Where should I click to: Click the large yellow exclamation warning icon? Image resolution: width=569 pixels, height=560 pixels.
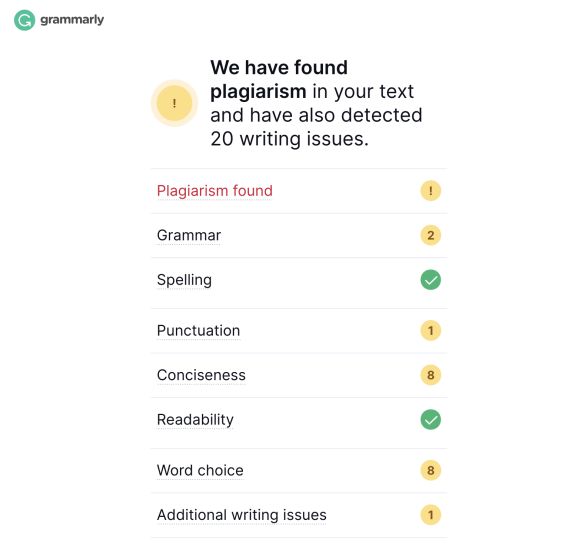click(x=174, y=103)
